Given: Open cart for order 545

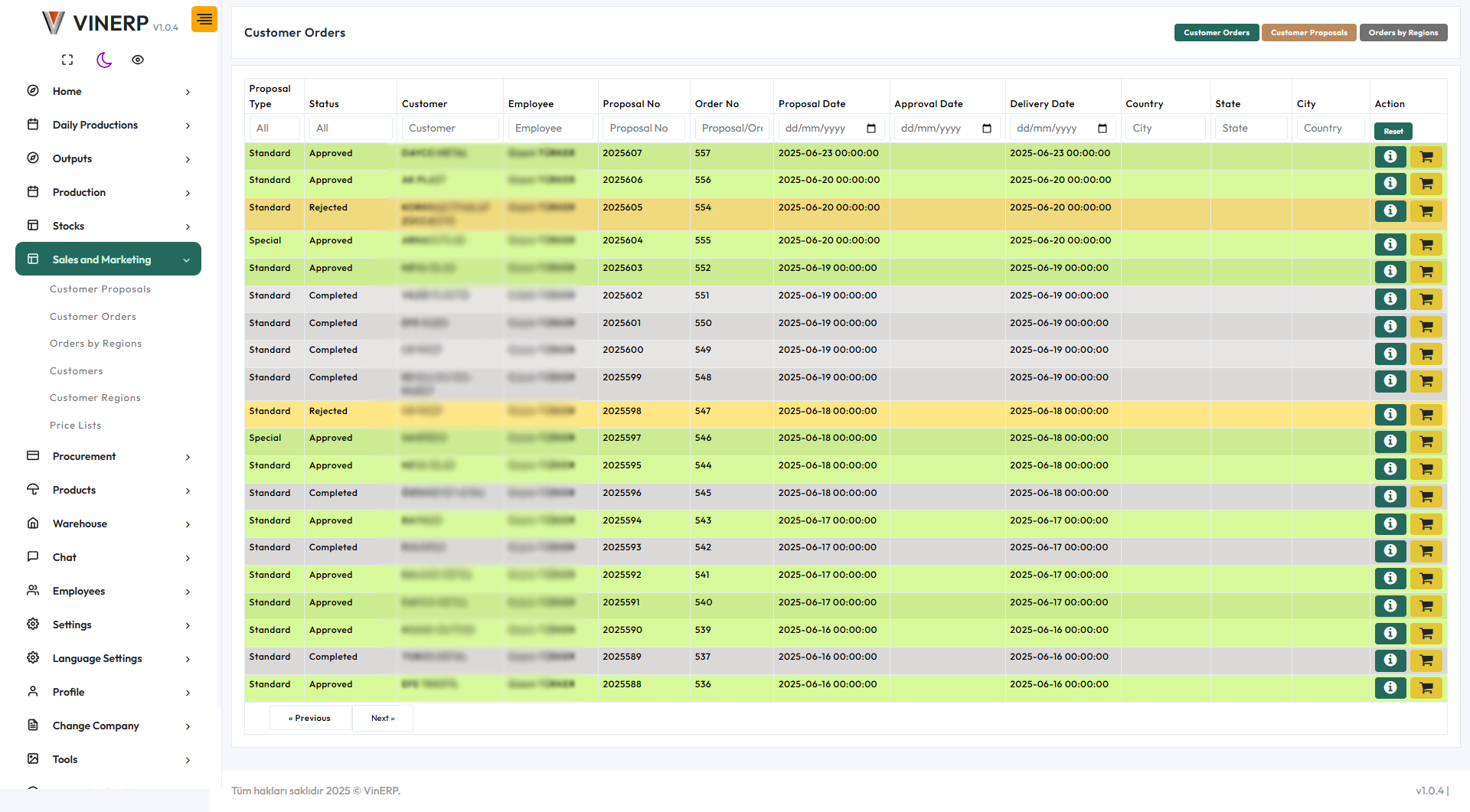Looking at the screenshot, I should (1426, 497).
